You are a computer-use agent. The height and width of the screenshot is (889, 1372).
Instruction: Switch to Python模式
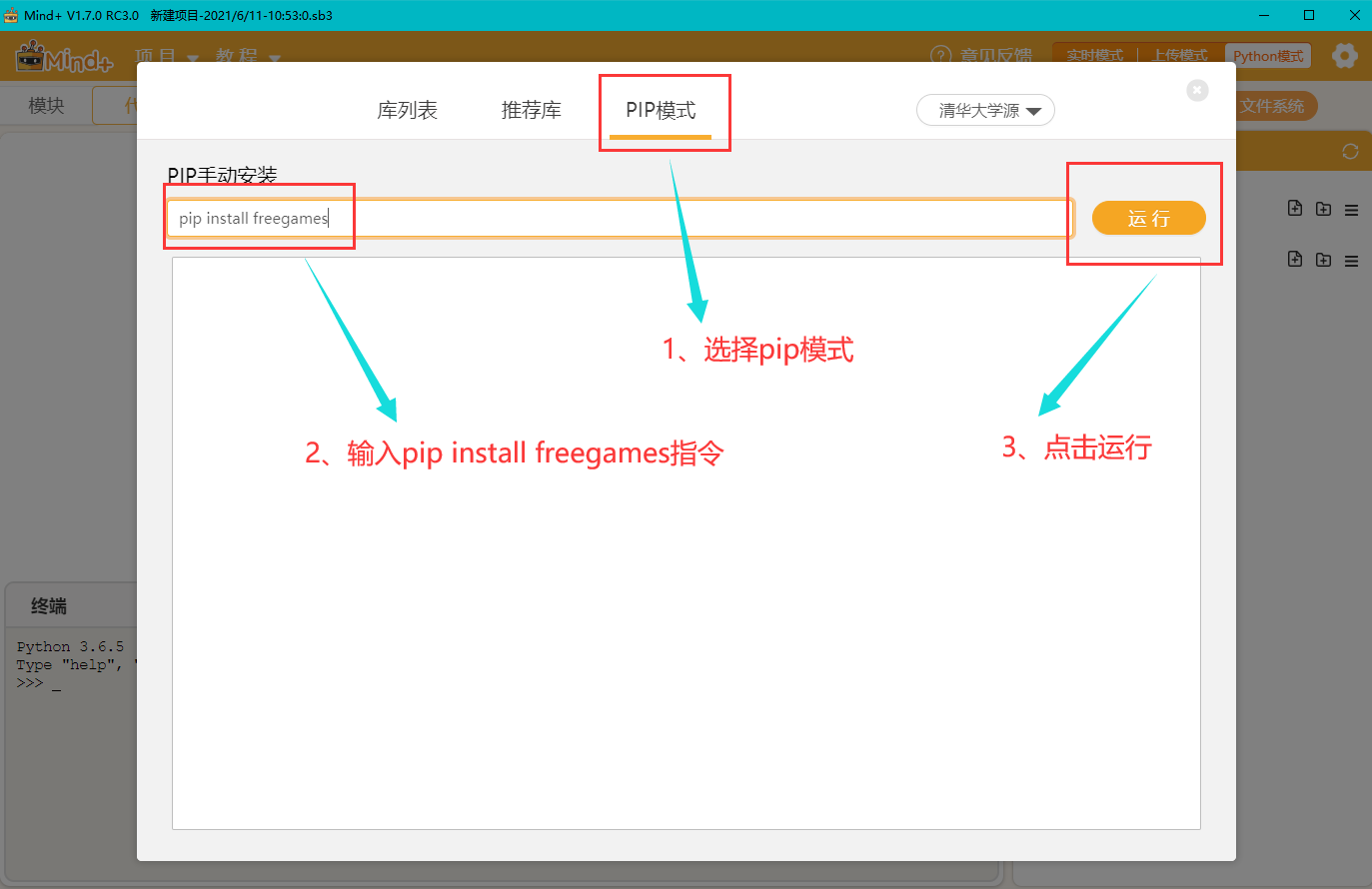(1268, 56)
